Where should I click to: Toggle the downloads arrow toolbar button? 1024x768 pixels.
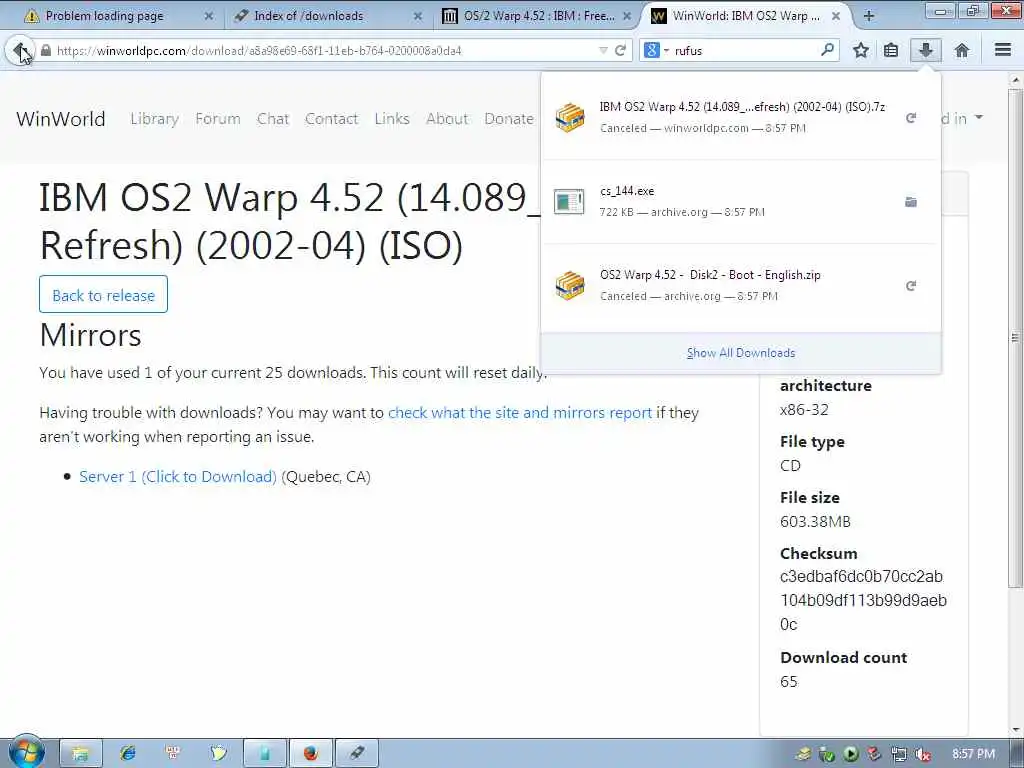point(925,50)
